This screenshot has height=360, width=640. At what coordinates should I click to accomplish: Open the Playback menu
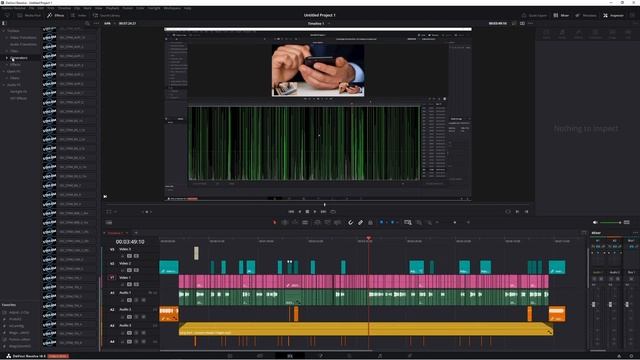click(x=113, y=8)
